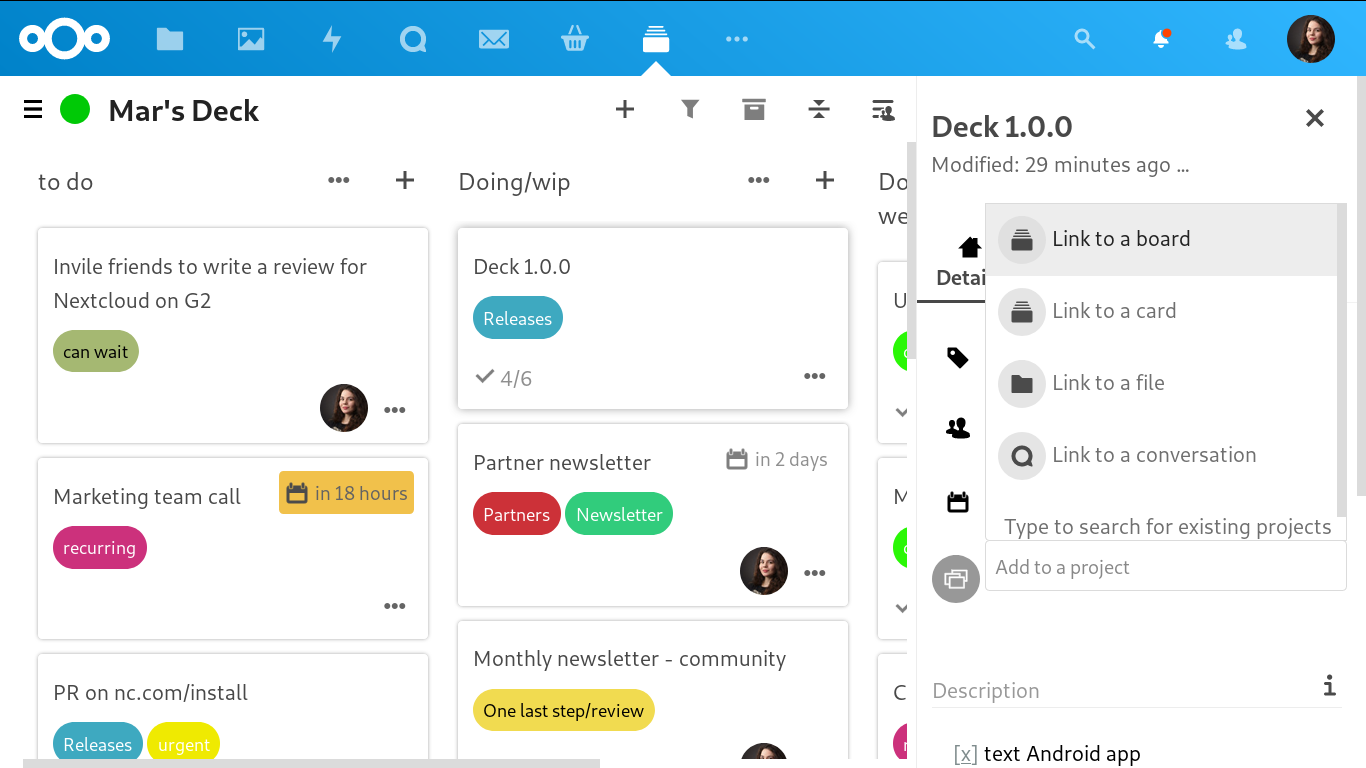
Task: Open the user avatar menu
Action: click(x=1311, y=39)
